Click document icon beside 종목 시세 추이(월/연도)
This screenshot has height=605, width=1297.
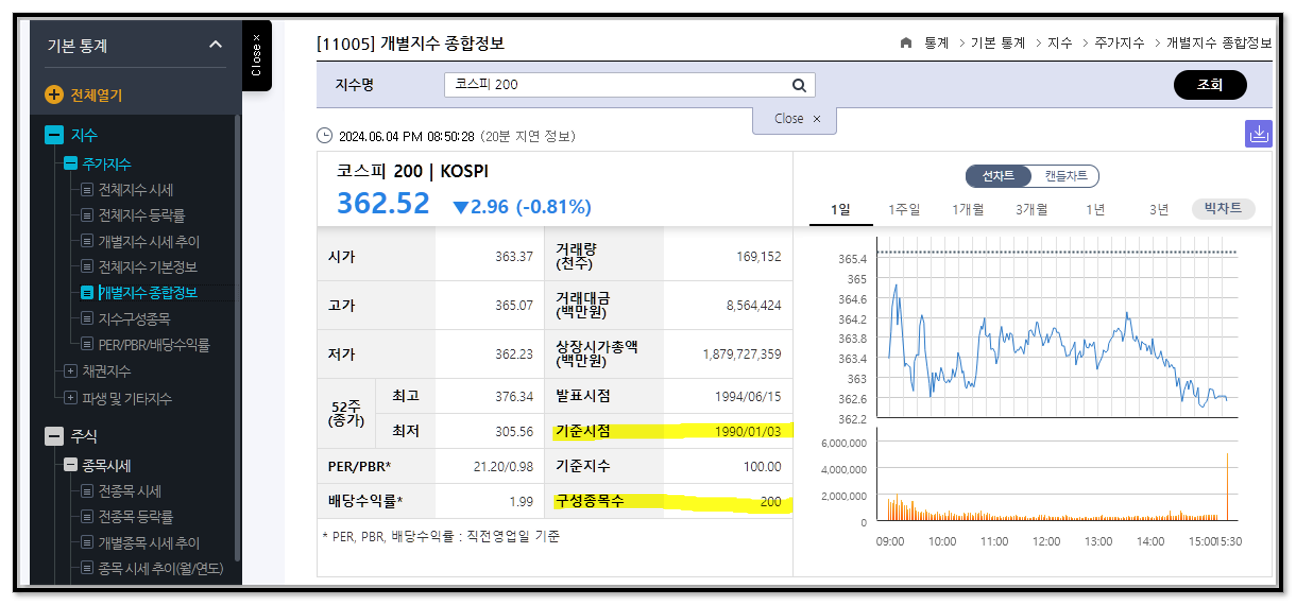[88, 569]
